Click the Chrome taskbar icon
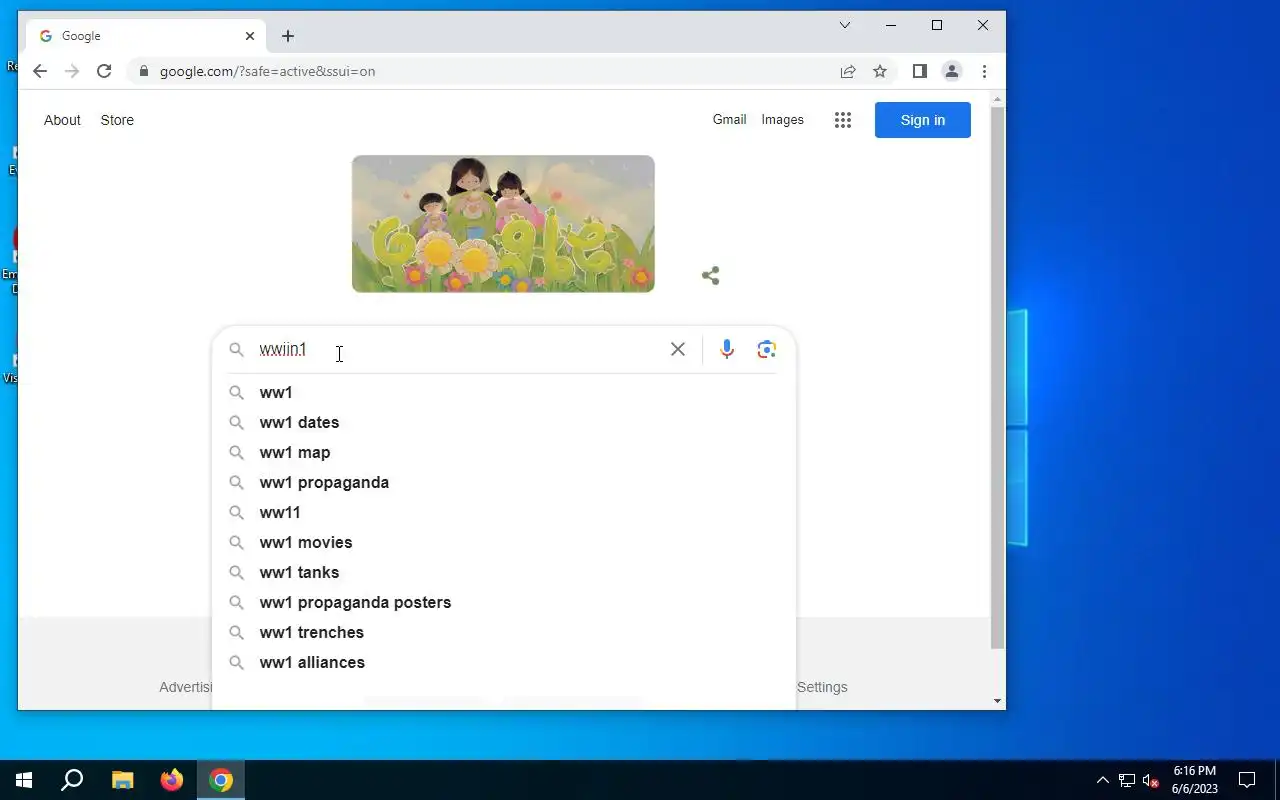Image resolution: width=1280 pixels, height=800 pixels. point(221,780)
